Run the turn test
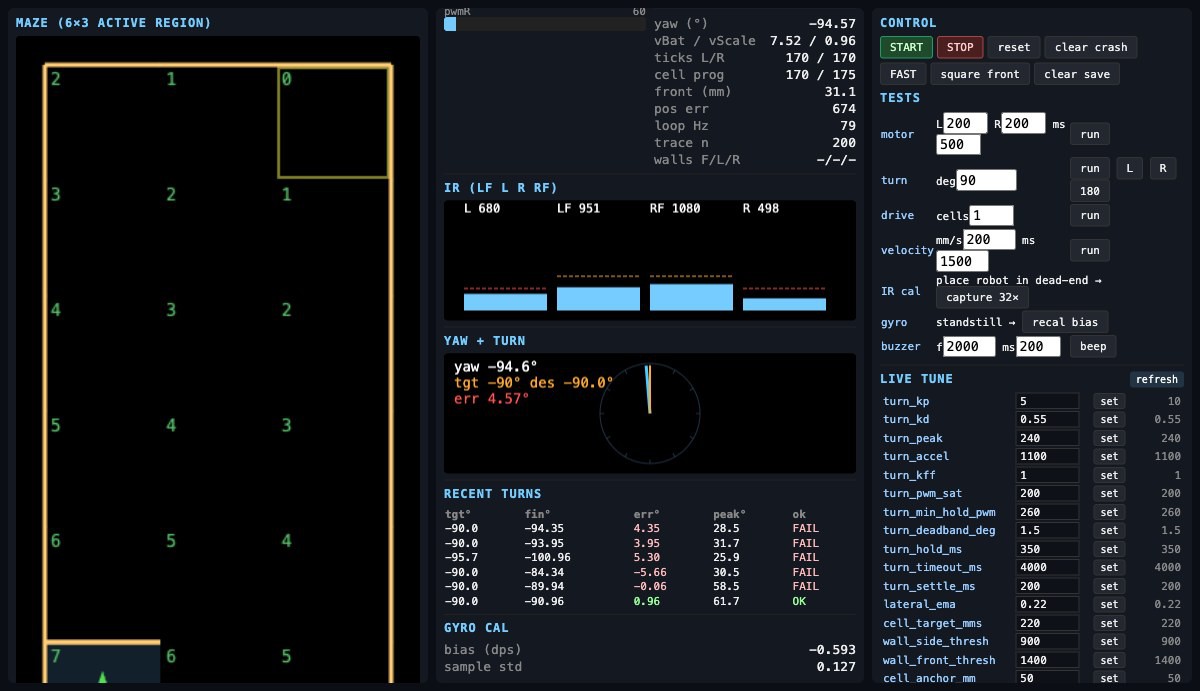Screen dimensions: 1200x691 point(1089,168)
